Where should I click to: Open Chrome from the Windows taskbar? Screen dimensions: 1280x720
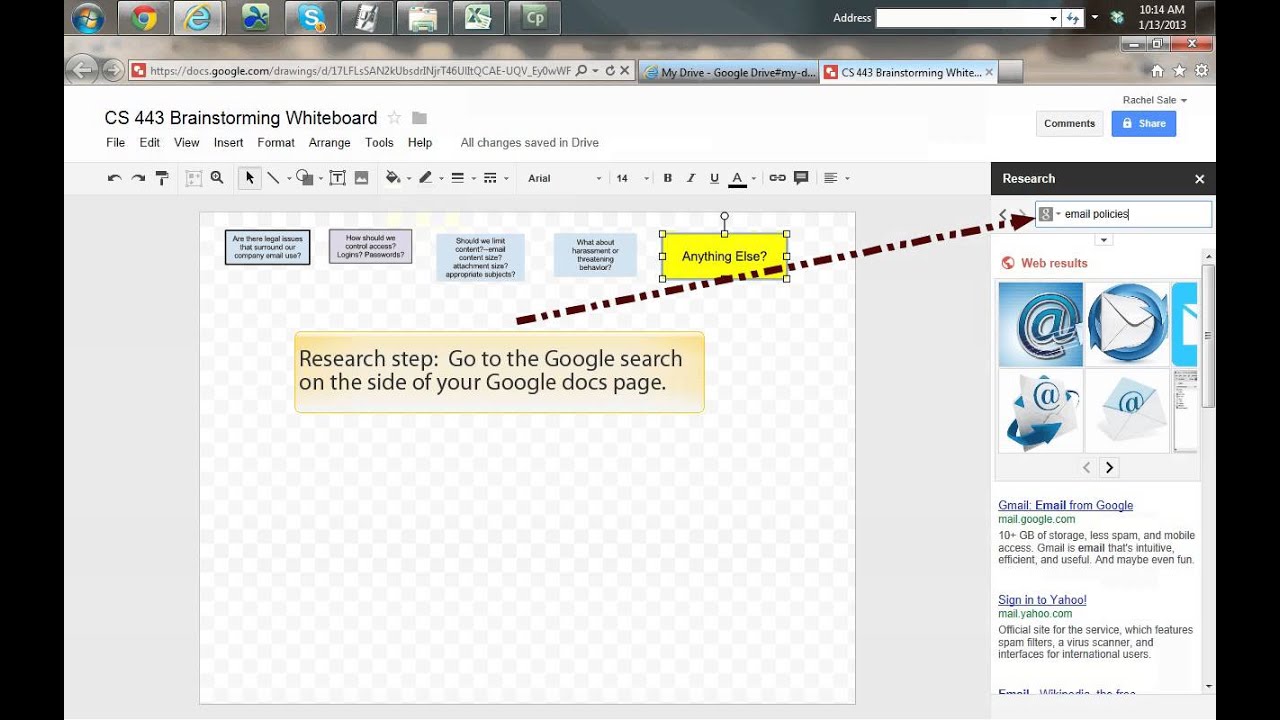click(x=144, y=18)
